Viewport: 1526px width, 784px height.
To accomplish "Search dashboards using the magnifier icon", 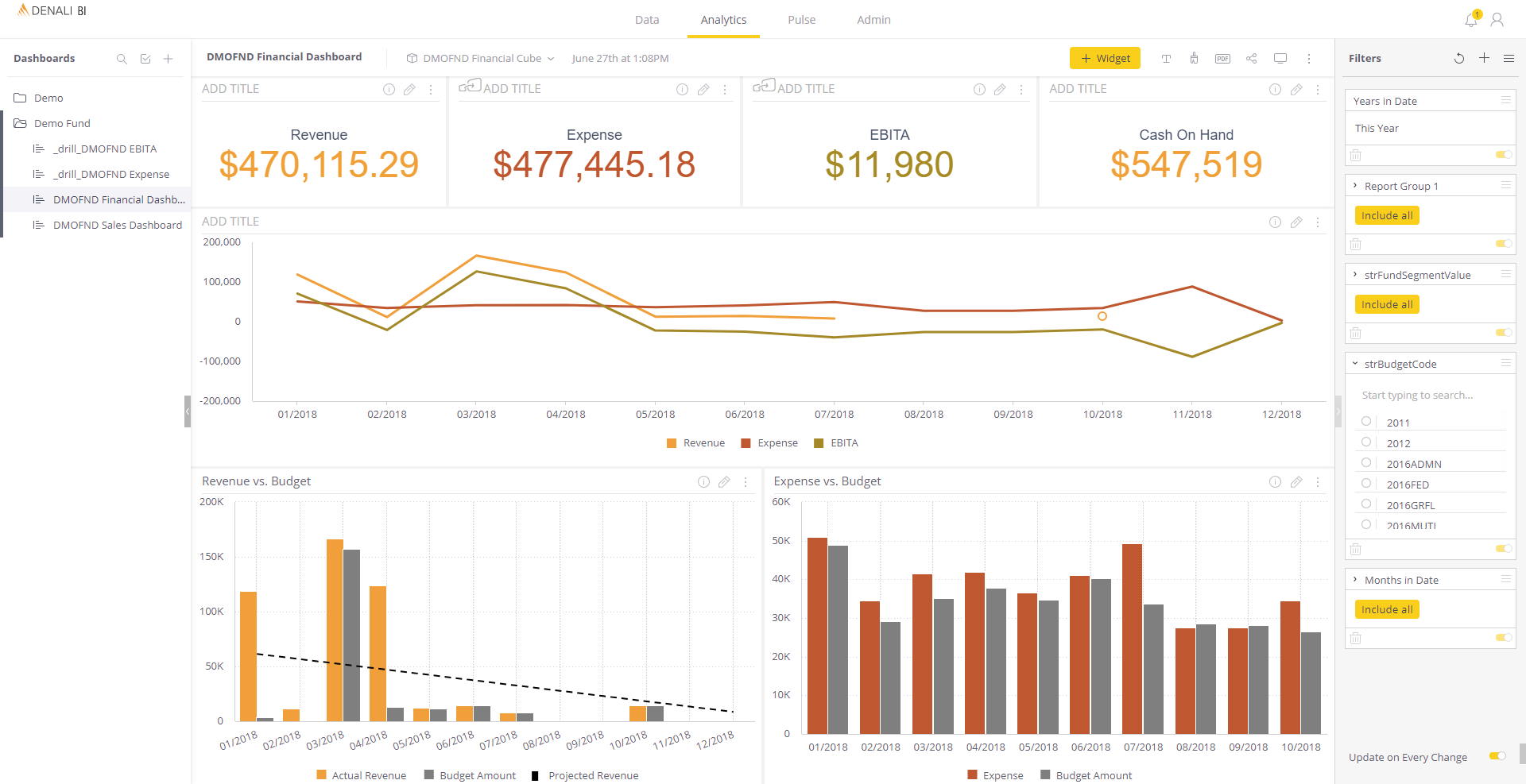I will click(122, 58).
